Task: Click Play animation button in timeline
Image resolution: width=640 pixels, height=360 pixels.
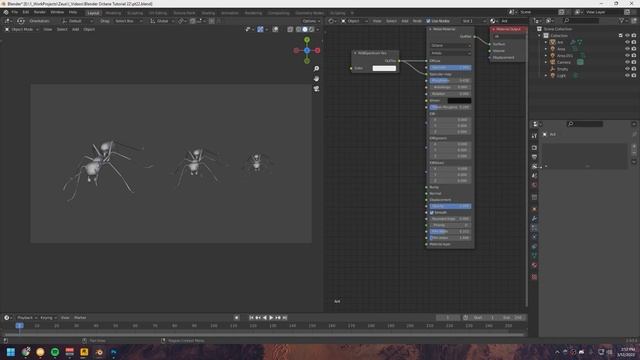Action: [271, 318]
